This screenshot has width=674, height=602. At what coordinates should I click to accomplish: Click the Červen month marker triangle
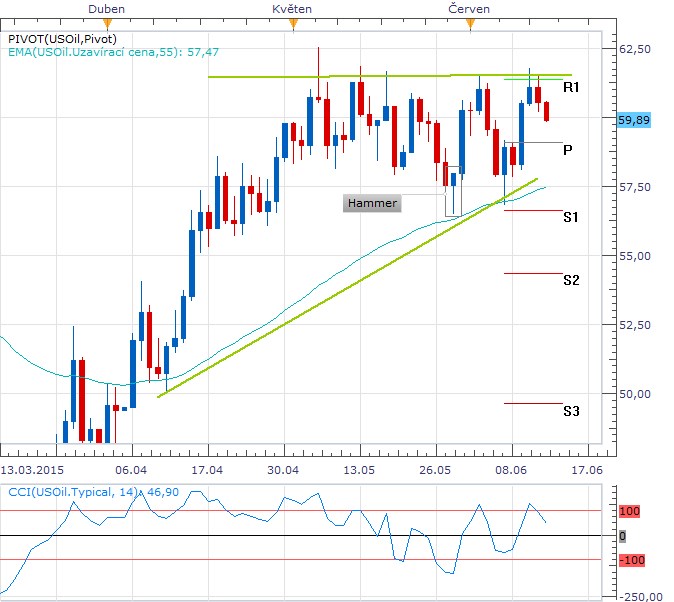coord(470,25)
